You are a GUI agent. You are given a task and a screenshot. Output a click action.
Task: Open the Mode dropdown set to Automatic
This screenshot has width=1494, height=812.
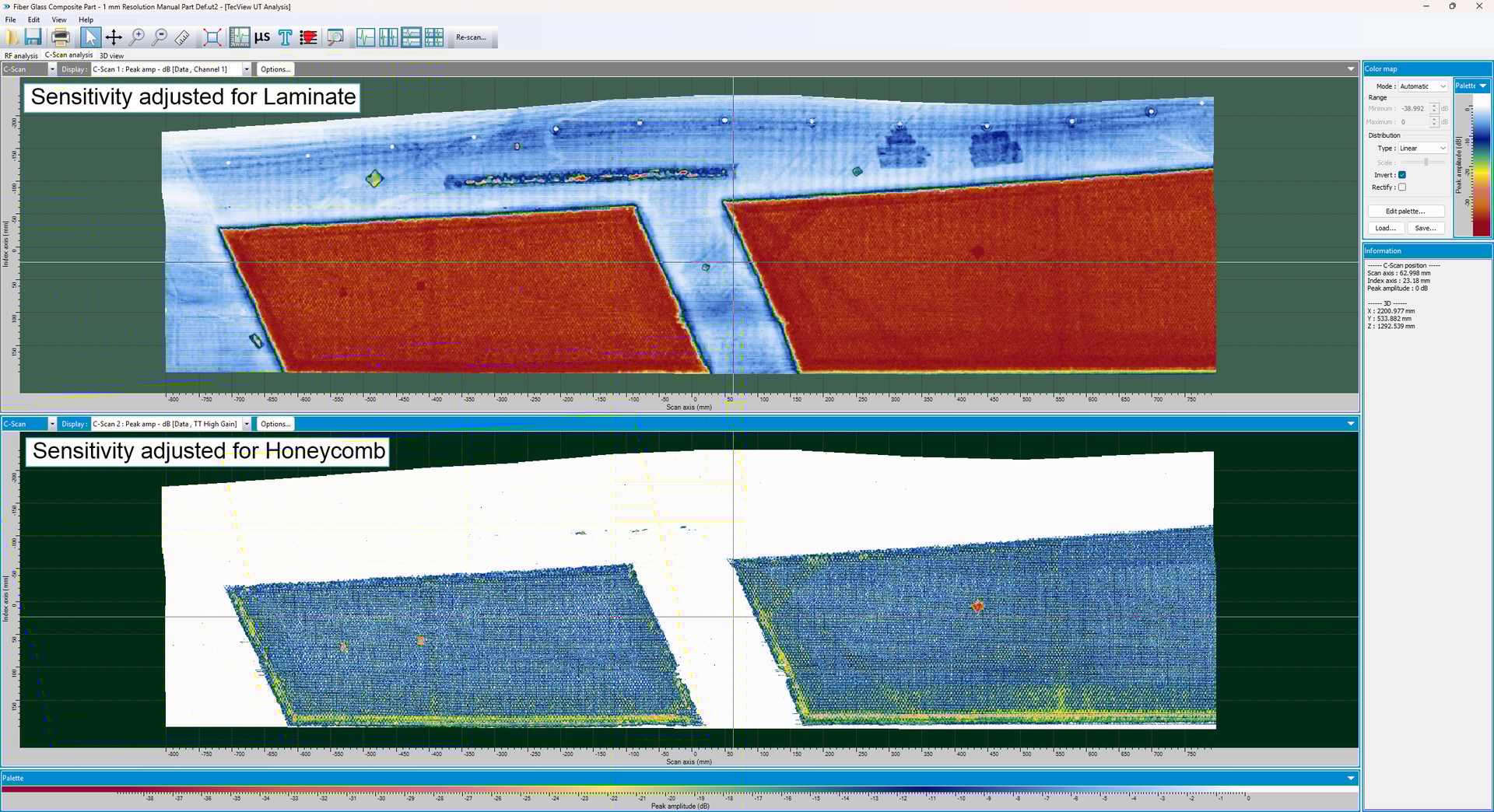pyautogui.click(x=1422, y=86)
